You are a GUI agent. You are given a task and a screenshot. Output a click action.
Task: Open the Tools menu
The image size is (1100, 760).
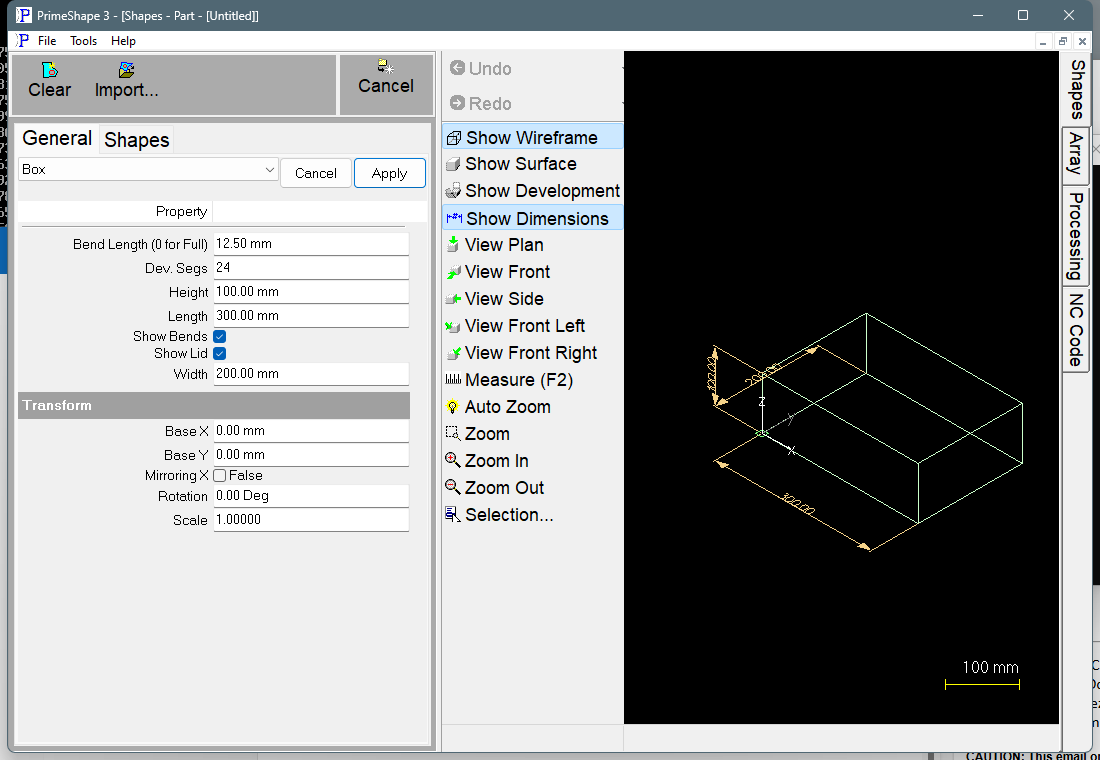[83, 41]
